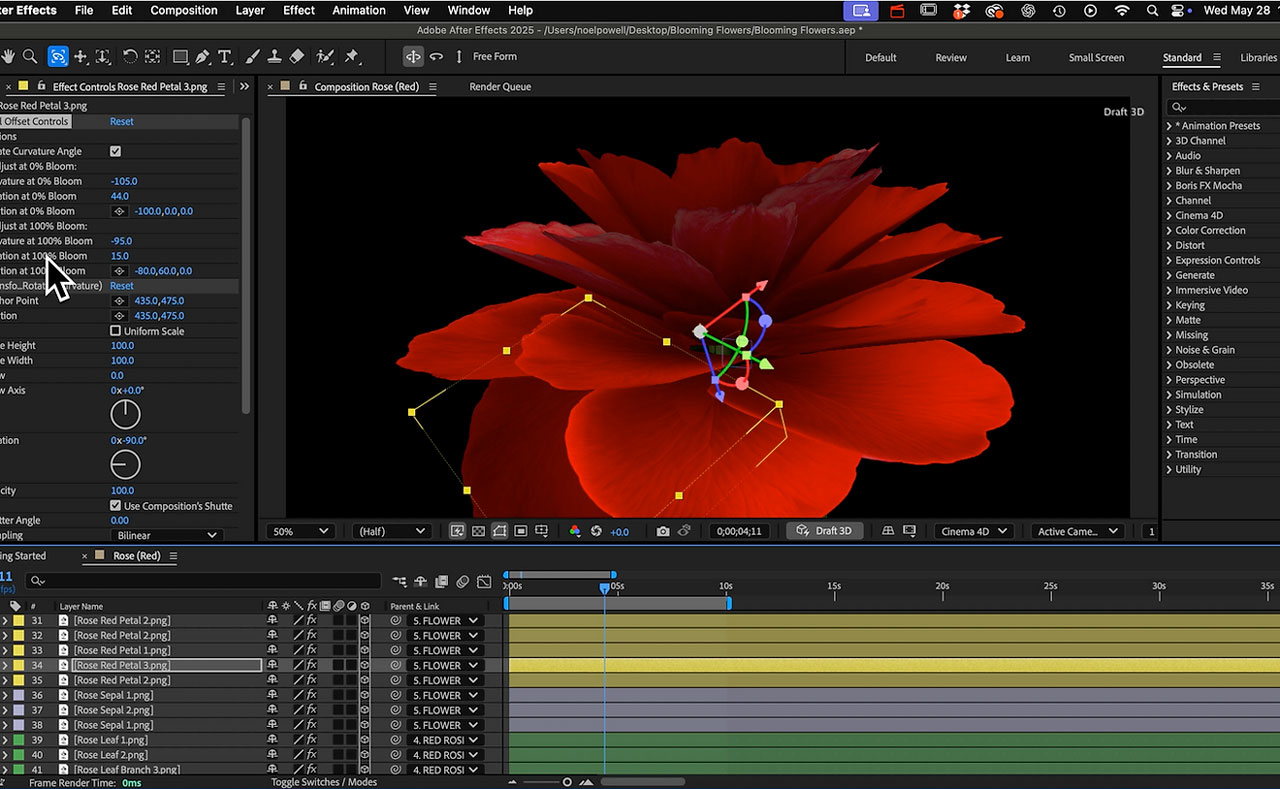Select the Pen tool in the toolbar
Image resolution: width=1280 pixels, height=789 pixels.
[203, 57]
